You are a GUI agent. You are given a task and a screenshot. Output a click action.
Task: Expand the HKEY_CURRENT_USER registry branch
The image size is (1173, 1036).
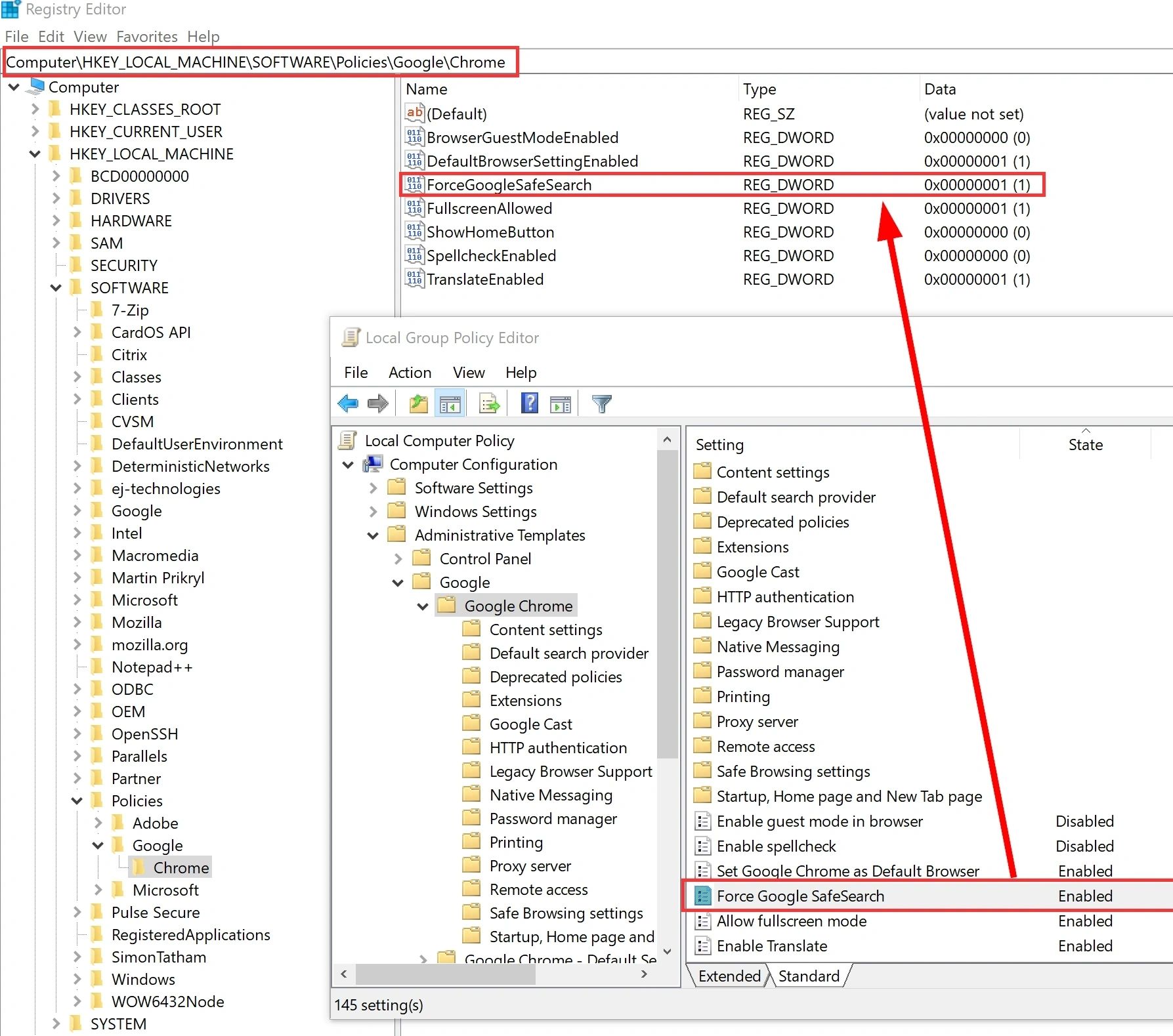click(x=35, y=131)
